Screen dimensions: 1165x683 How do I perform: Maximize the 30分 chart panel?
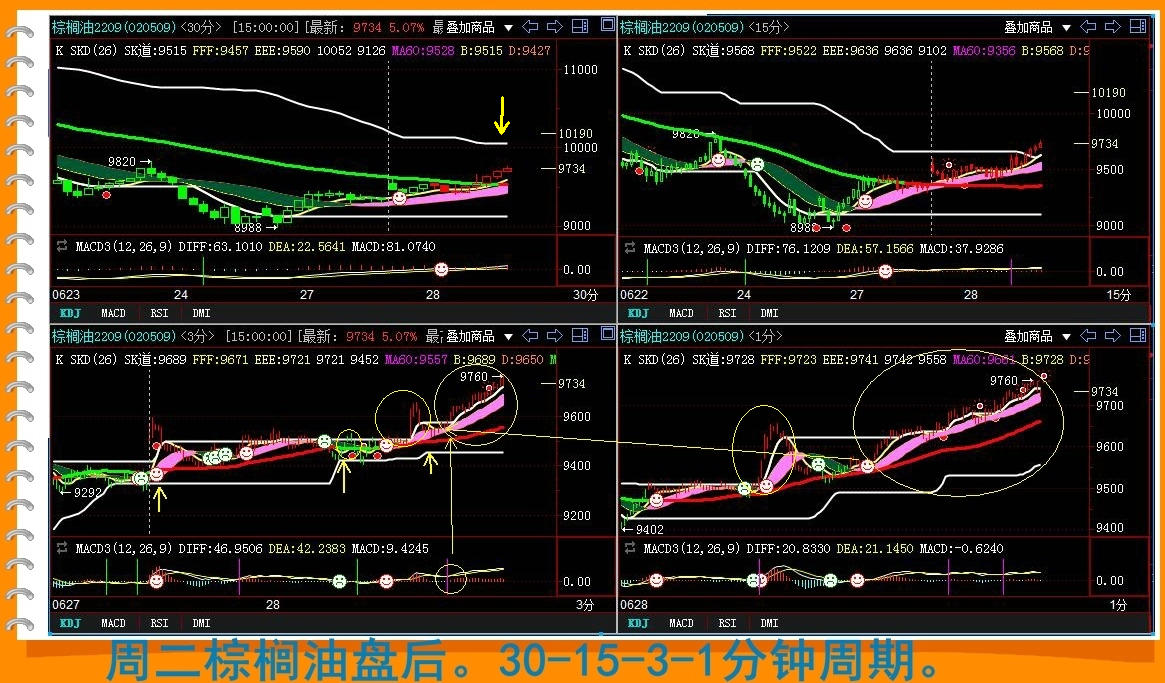pos(608,25)
